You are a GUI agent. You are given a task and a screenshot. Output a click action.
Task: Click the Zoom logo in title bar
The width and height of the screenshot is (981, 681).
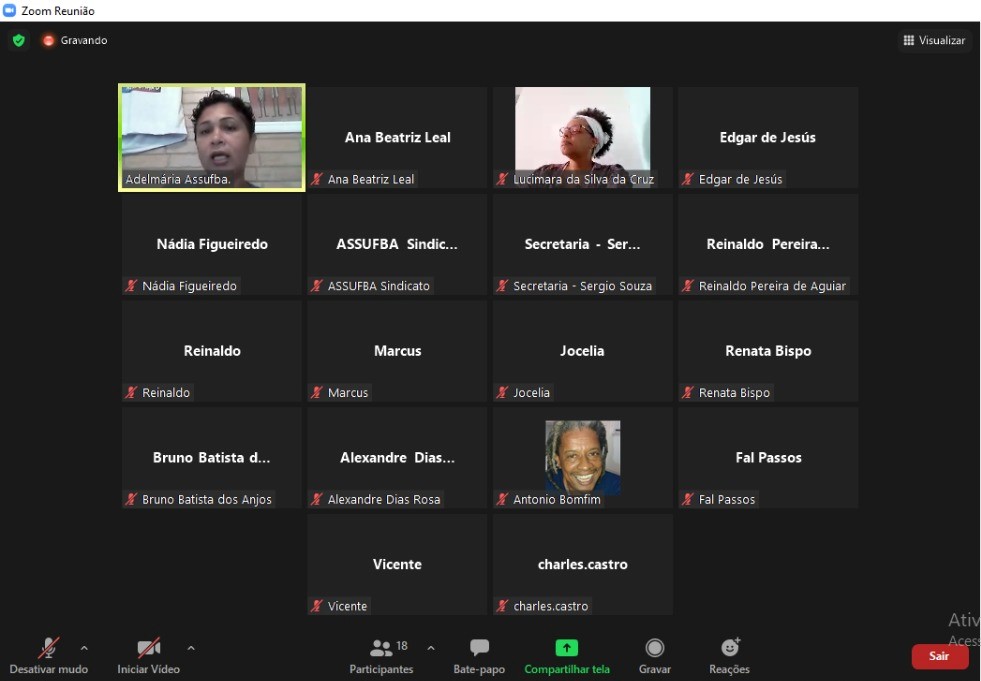[x=9, y=11]
